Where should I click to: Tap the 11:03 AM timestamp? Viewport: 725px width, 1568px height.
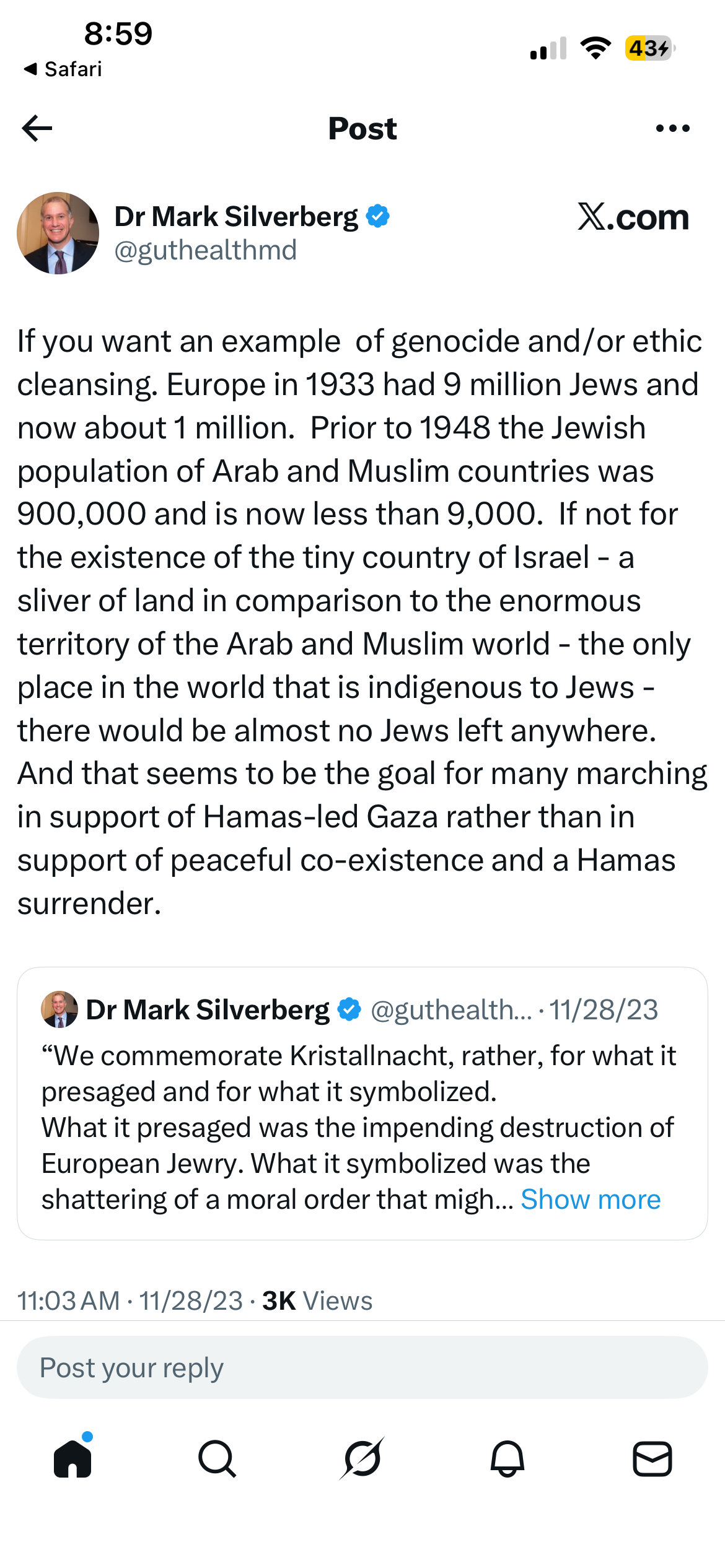[68, 1300]
